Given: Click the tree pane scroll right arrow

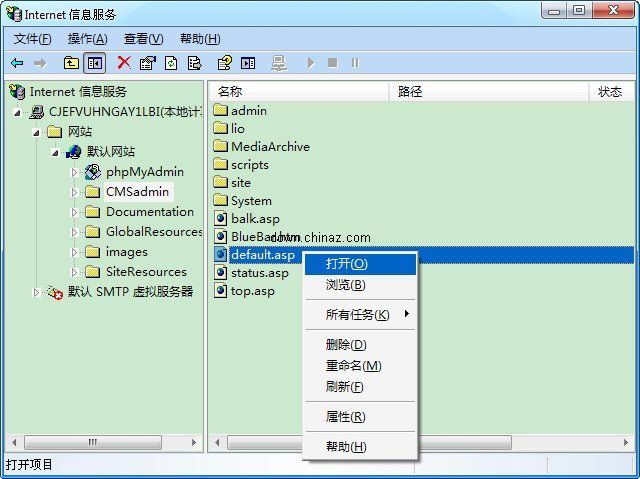Looking at the screenshot, I should tap(194, 443).
